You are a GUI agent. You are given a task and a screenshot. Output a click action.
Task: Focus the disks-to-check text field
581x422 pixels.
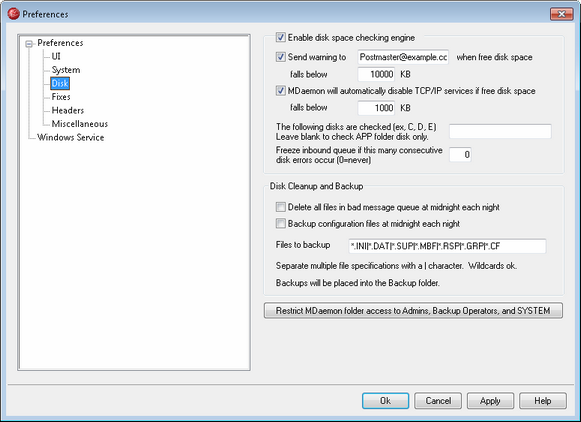[500, 132]
